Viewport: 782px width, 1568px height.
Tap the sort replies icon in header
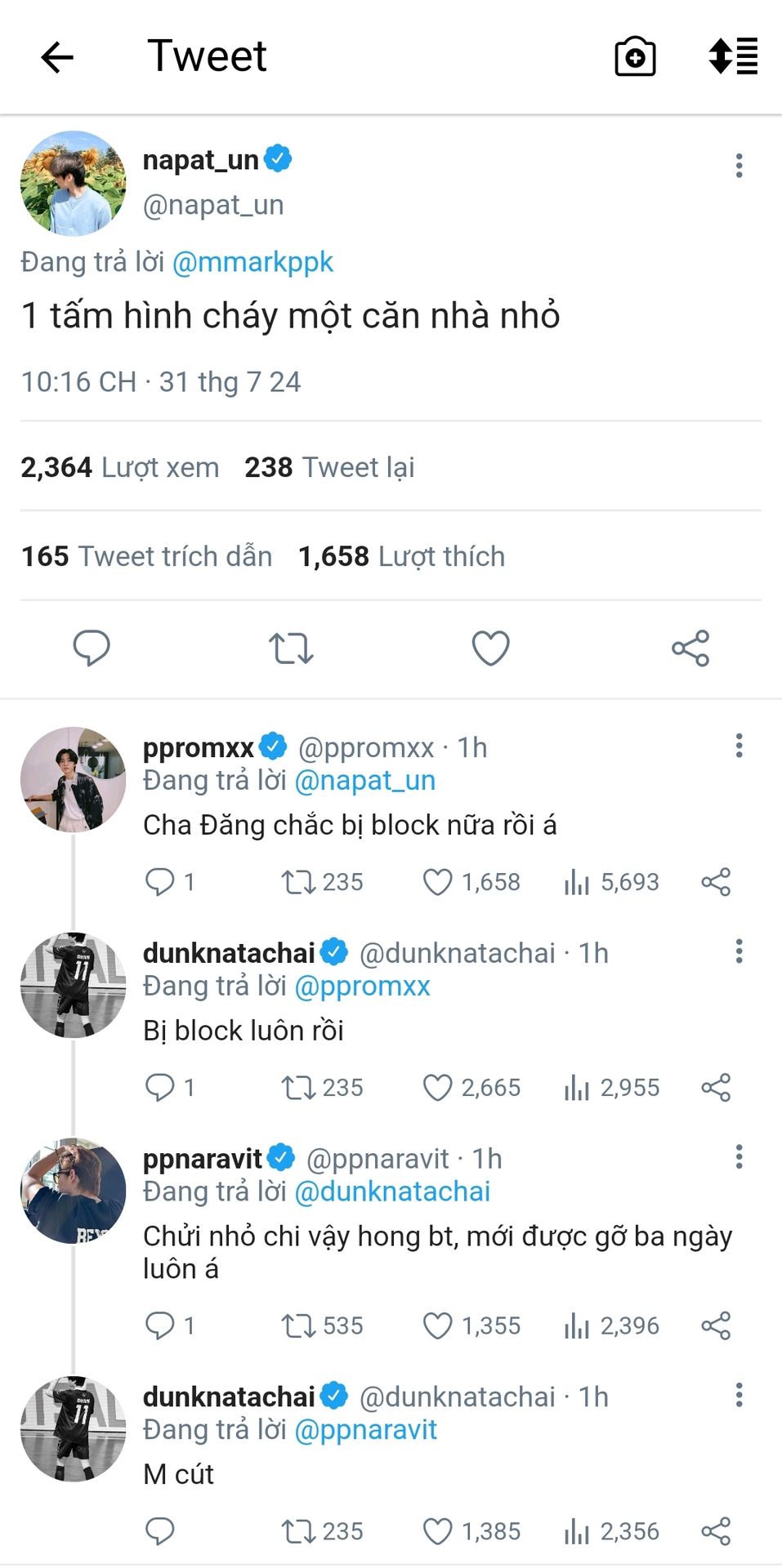tap(733, 56)
